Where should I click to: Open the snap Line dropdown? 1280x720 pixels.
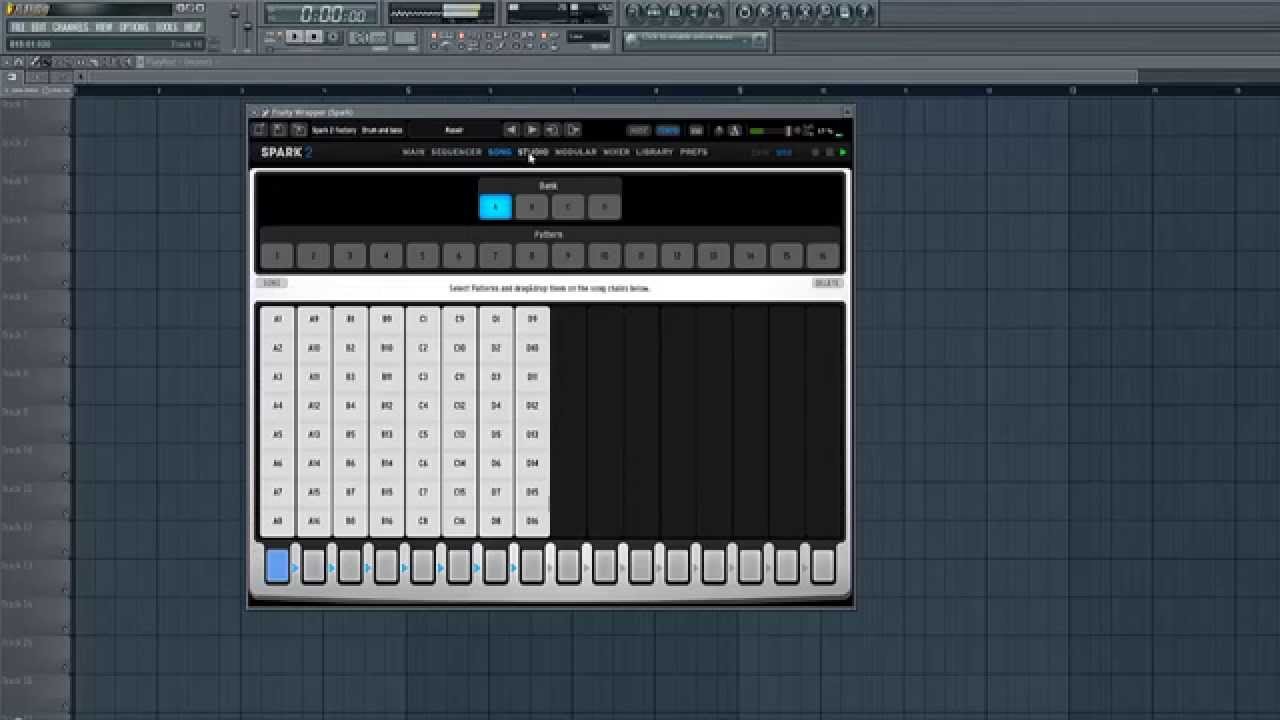(x=588, y=36)
